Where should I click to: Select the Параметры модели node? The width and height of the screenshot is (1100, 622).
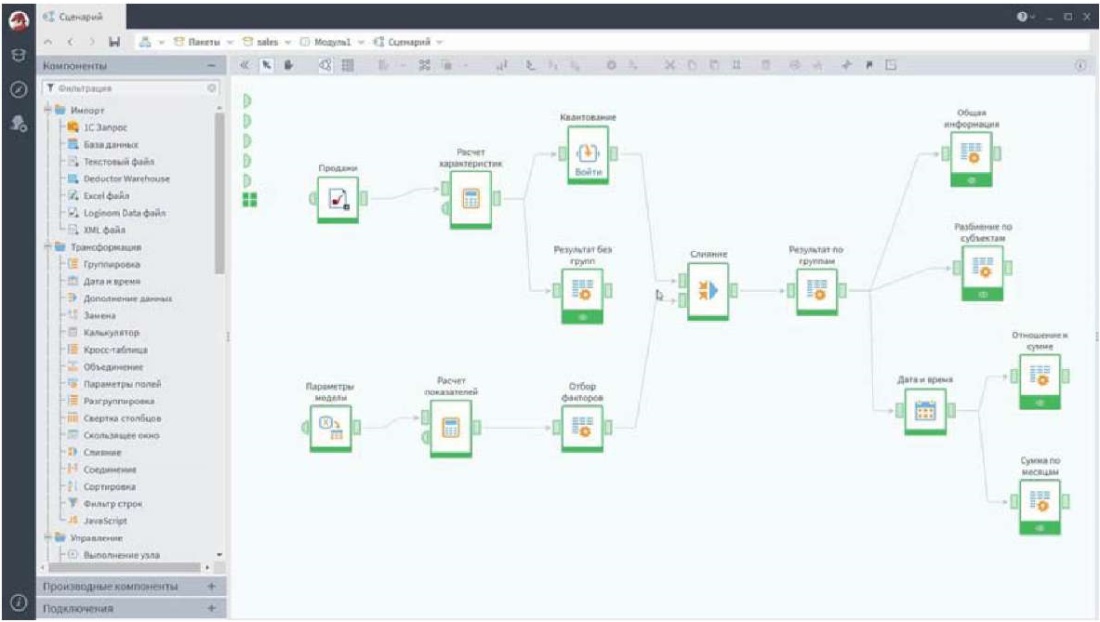pos(331,427)
